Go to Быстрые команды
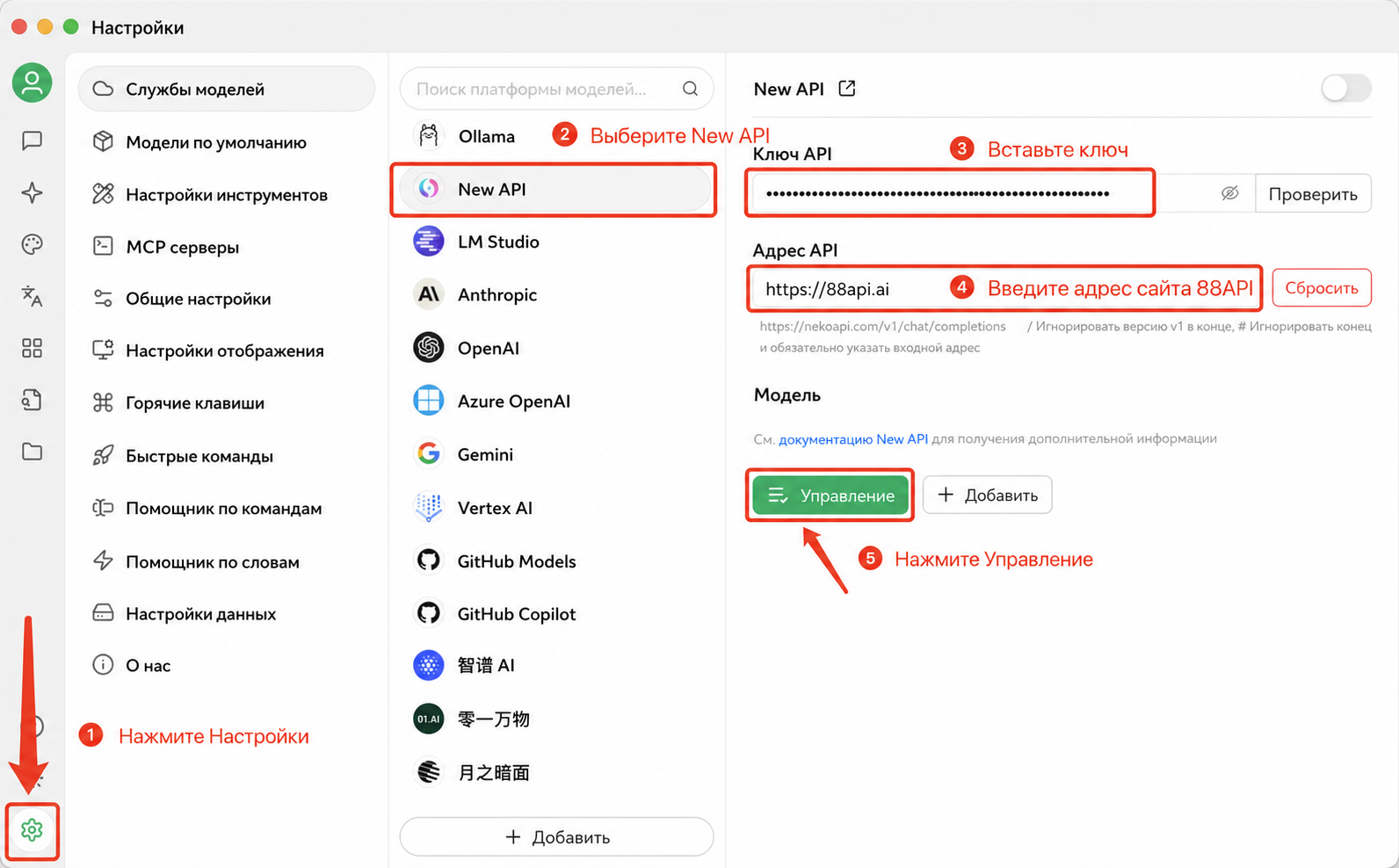1399x868 pixels. pyautogui.click(x=227, y=456)
